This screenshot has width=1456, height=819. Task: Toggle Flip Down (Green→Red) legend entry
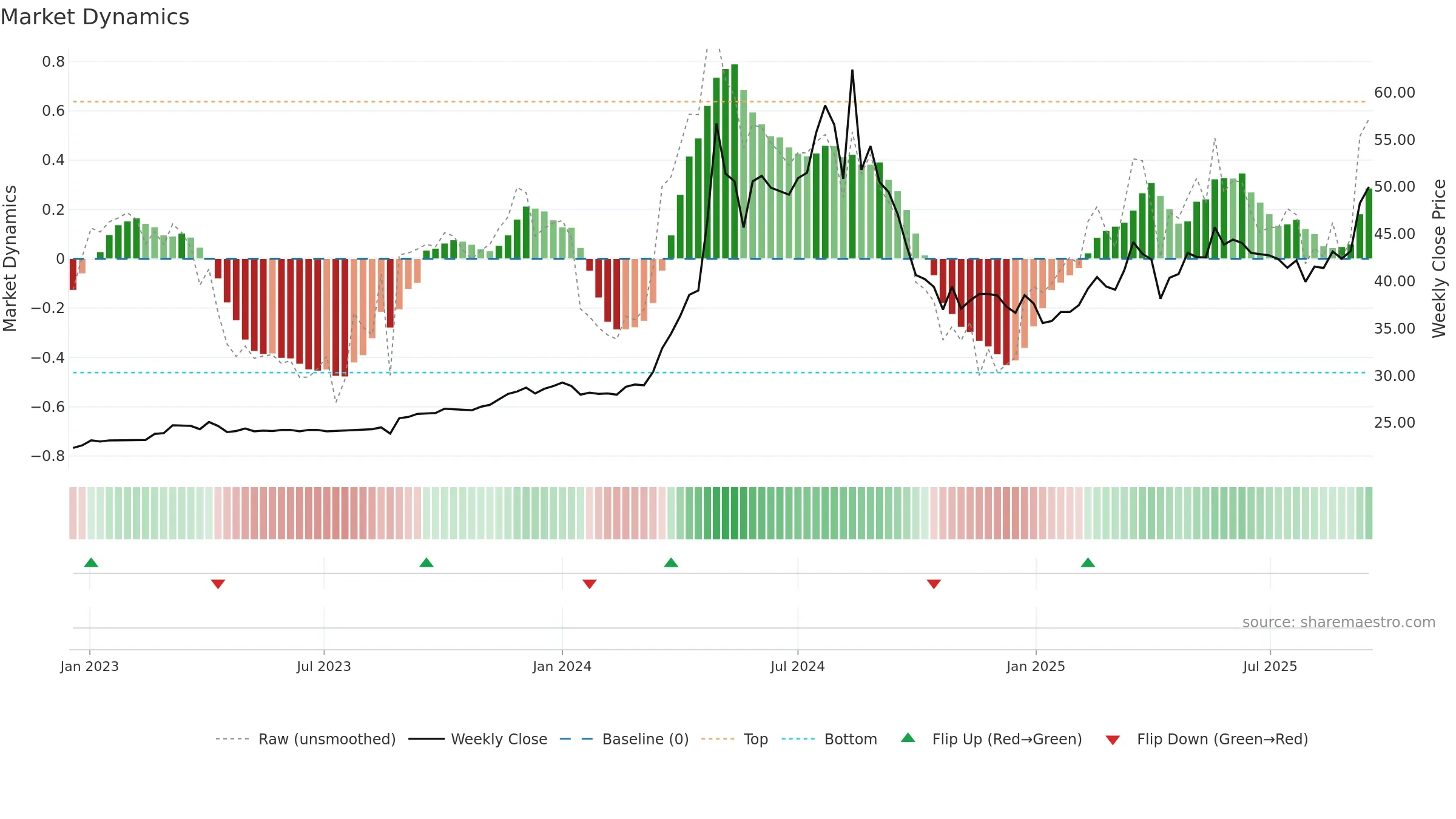[x=1206, y=739]
